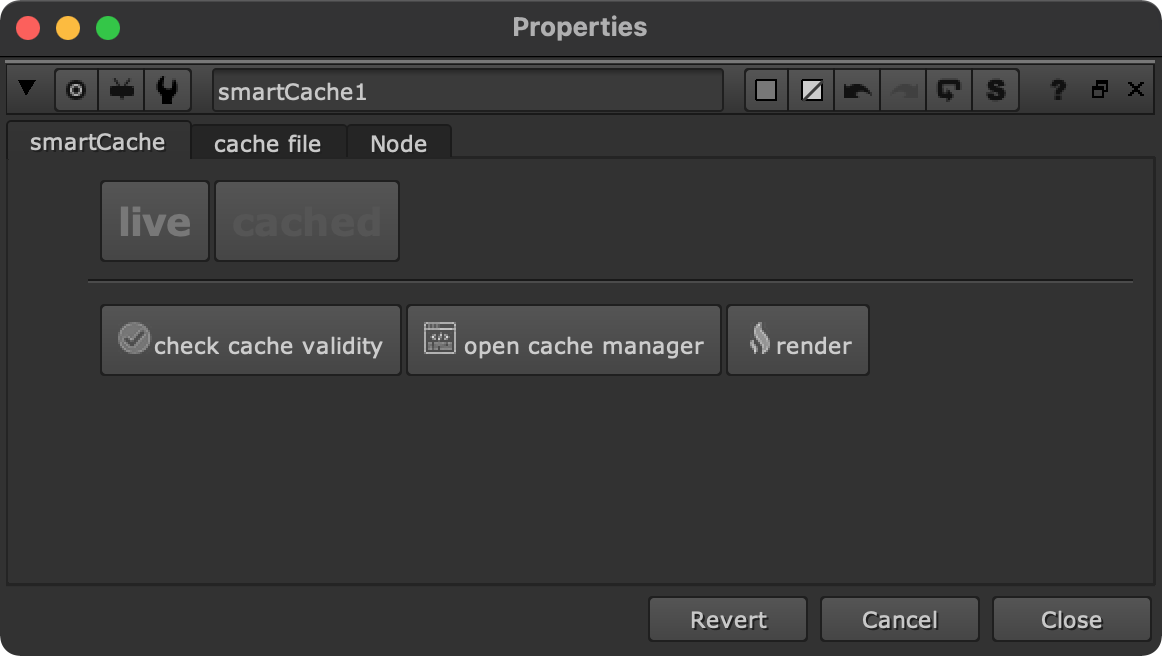Run check cache validity
The image size is (1162, 656).
coord(250,340)
